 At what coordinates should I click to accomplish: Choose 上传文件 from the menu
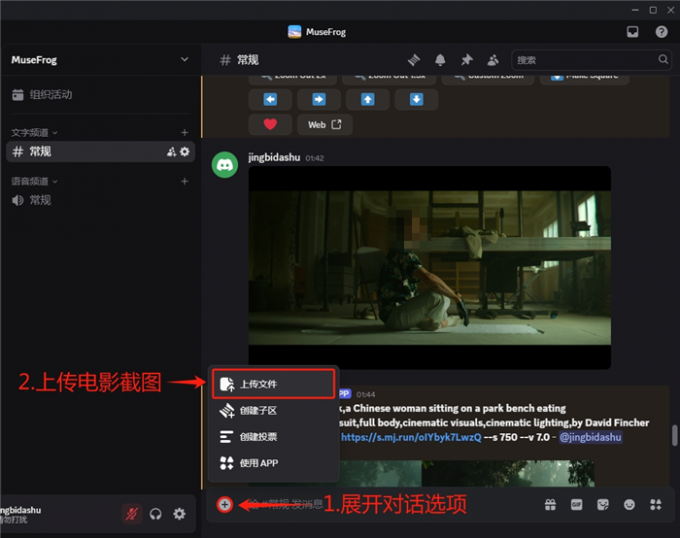click(274, 384)
